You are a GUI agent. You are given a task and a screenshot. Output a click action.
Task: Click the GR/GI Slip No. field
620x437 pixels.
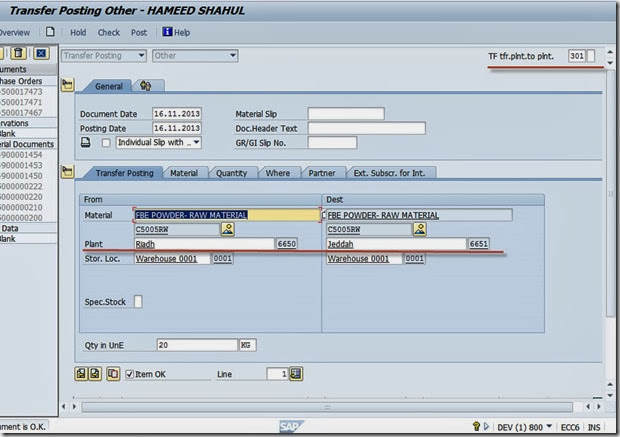[x=332, y=143]
